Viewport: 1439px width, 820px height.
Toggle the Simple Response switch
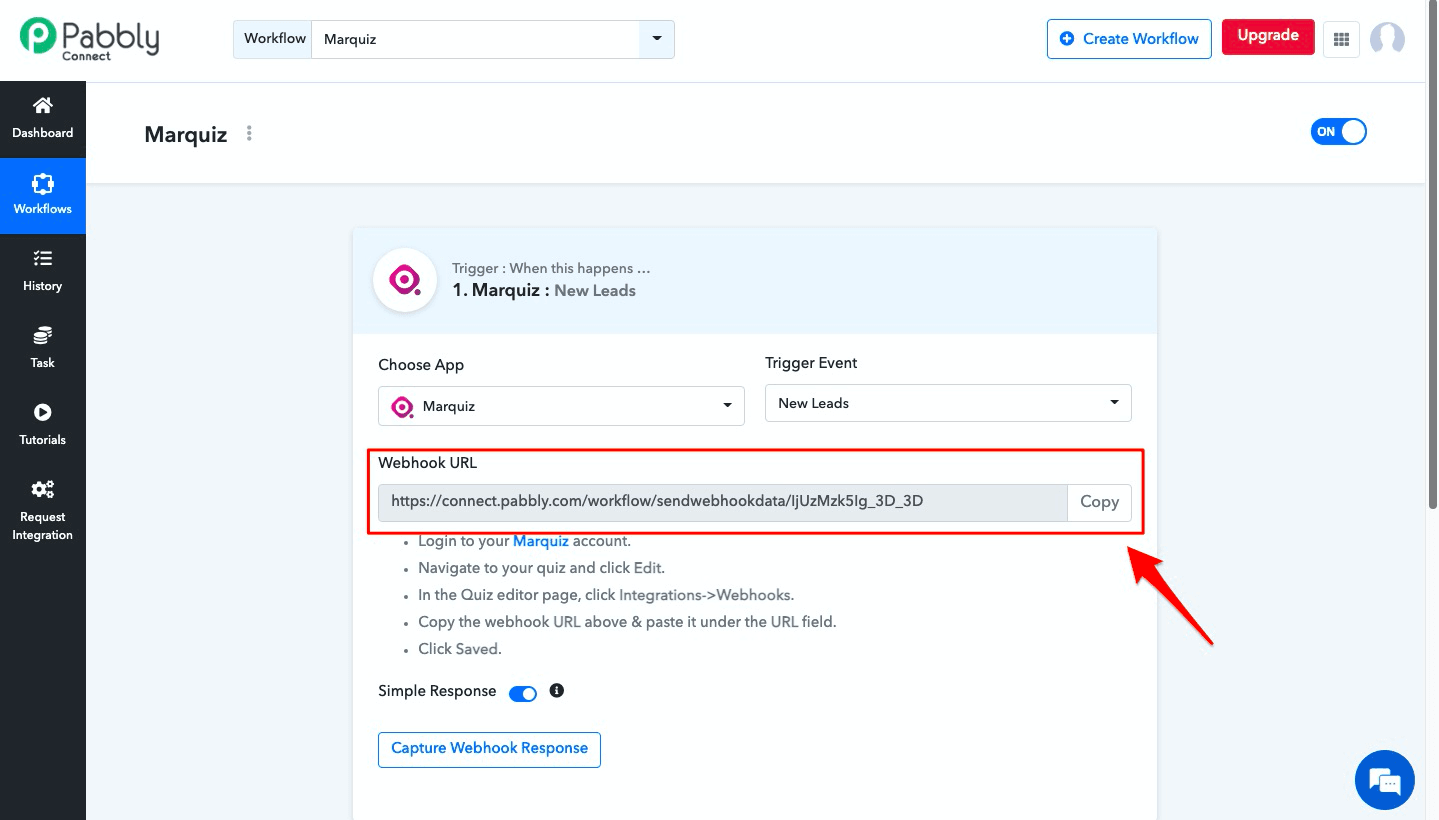523,694
